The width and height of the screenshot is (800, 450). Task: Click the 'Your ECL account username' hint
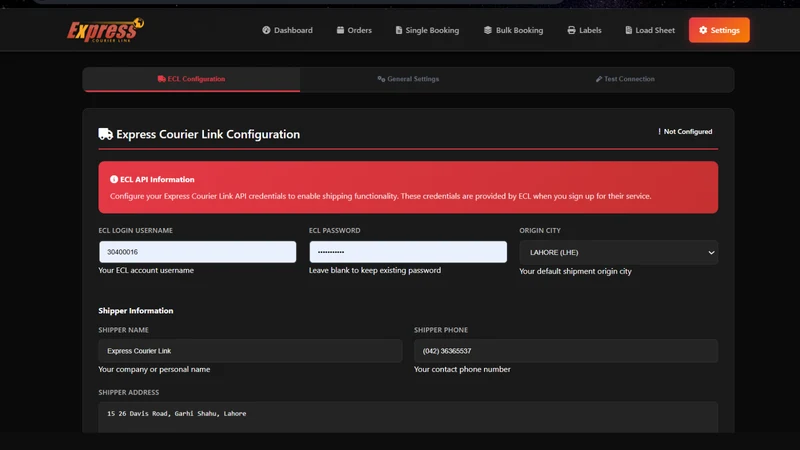(146, 270)
